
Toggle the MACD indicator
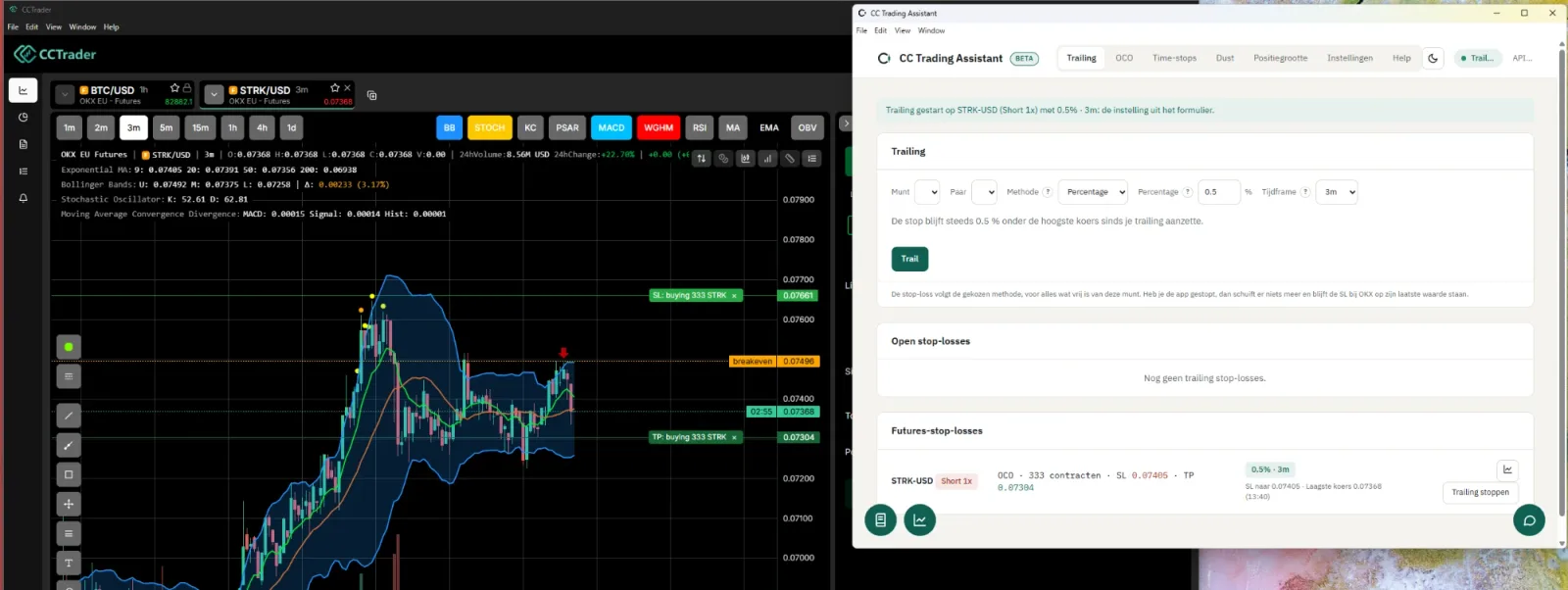point(612,127)
